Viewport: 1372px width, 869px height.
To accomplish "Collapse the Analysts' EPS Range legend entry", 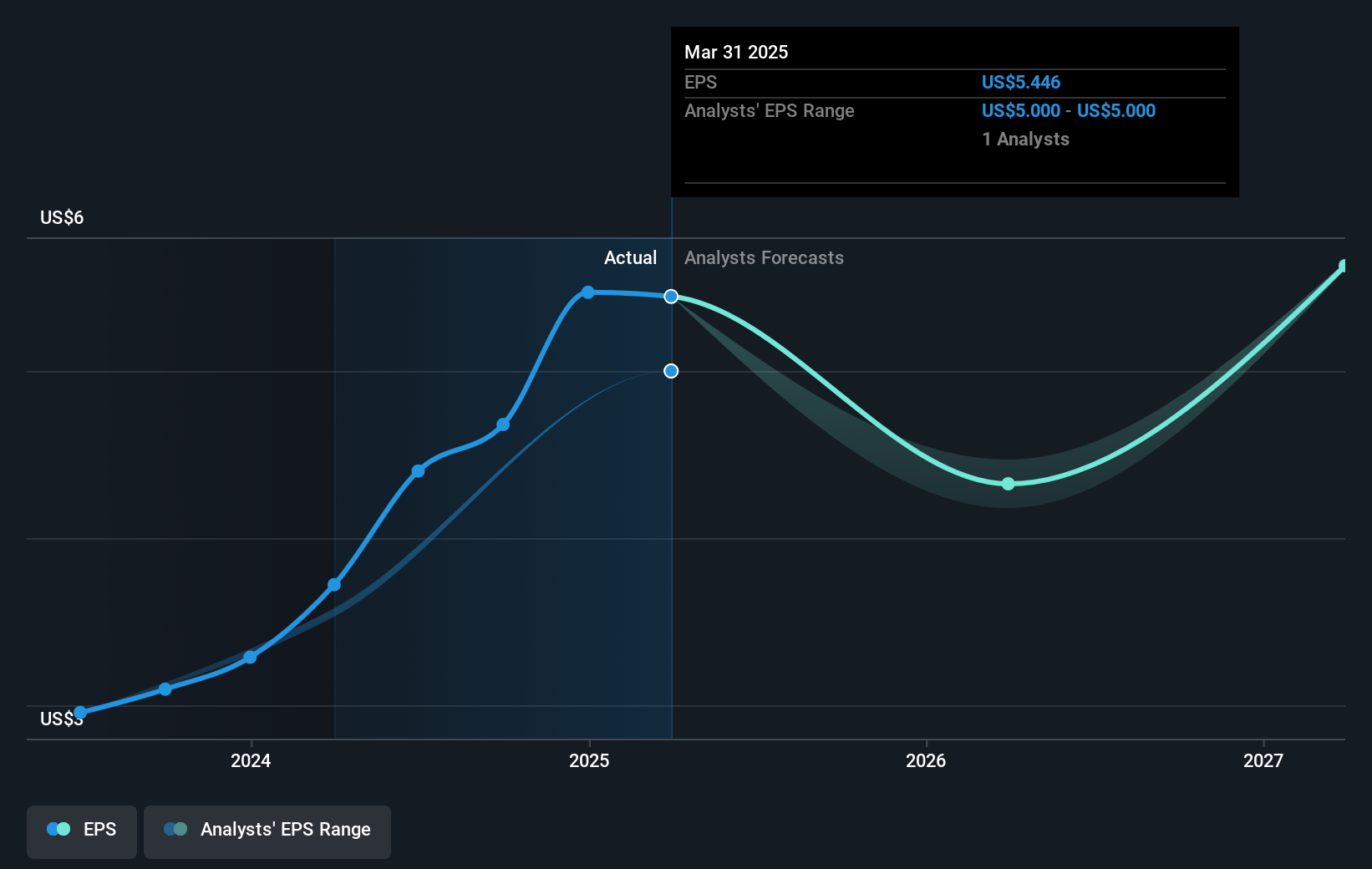I will coord(267,830).
